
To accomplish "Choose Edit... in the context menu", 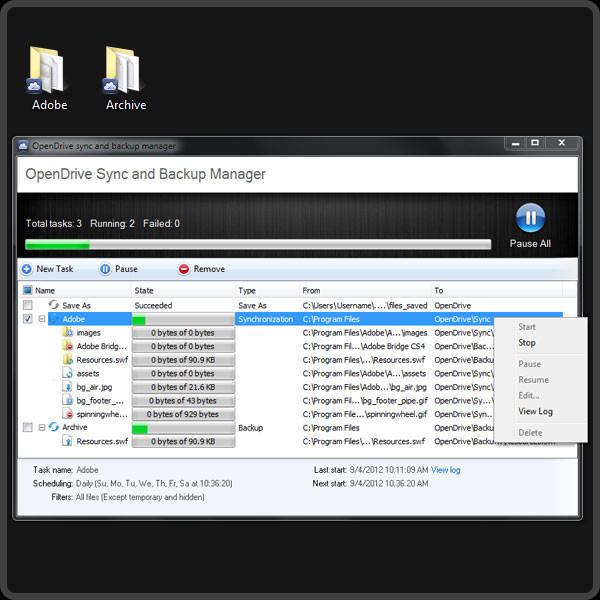I will tap(528, 395).
